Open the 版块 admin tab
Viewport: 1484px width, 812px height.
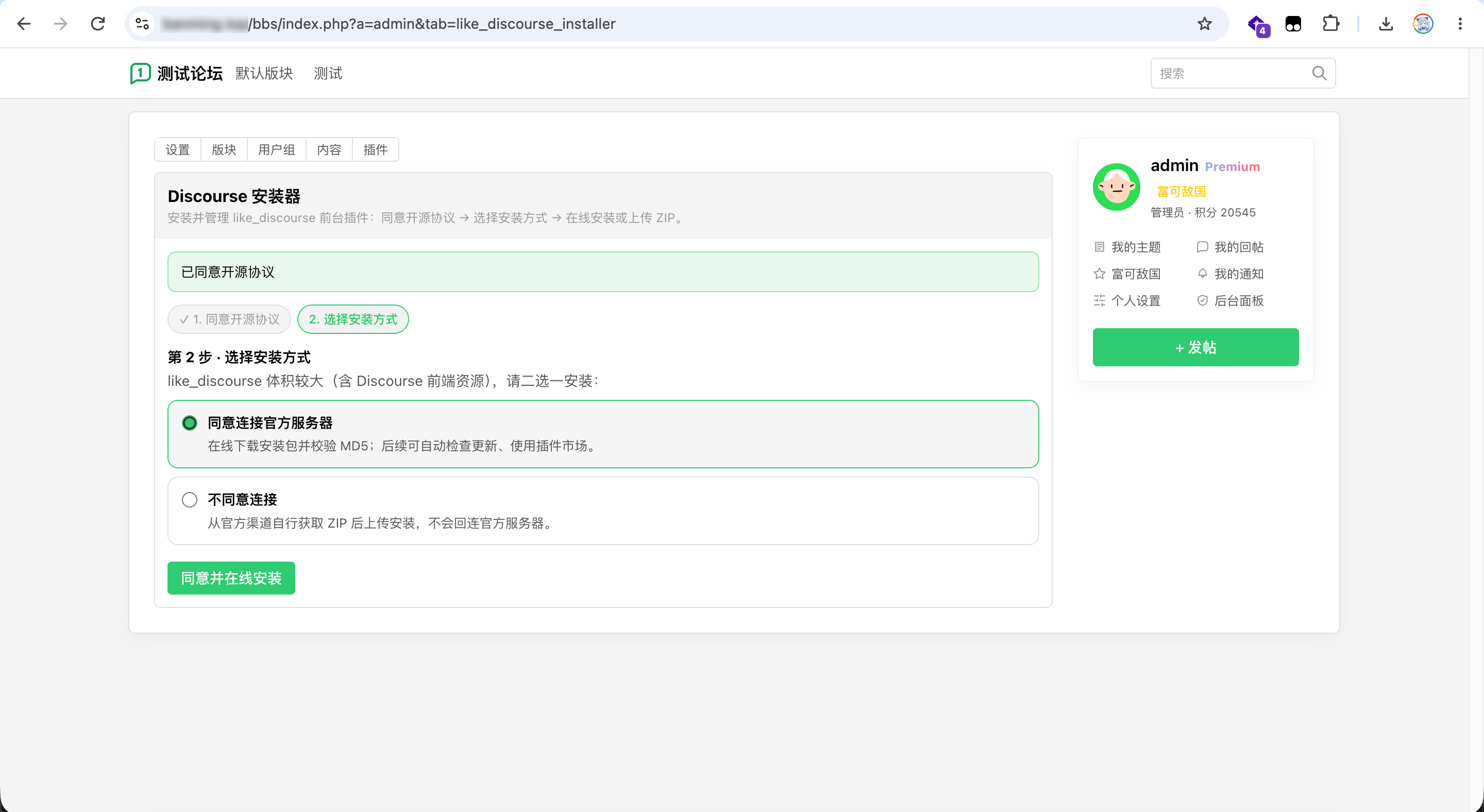pyautogui.click(x=224, y=150)
